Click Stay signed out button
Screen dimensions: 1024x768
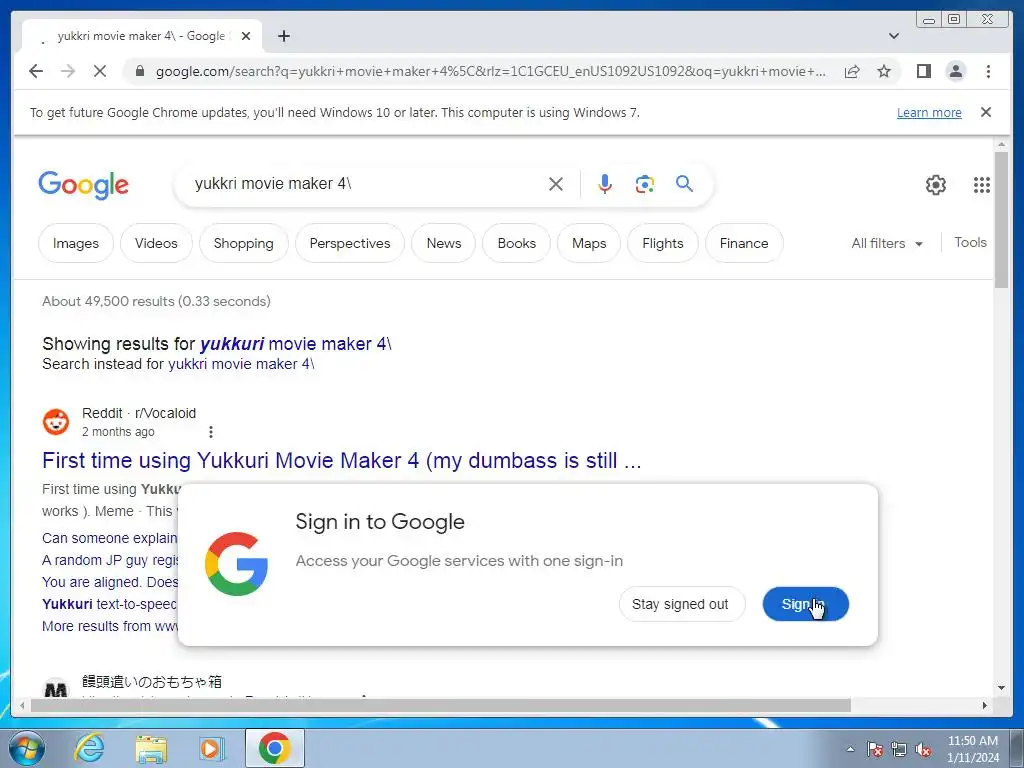pos(680,604)
